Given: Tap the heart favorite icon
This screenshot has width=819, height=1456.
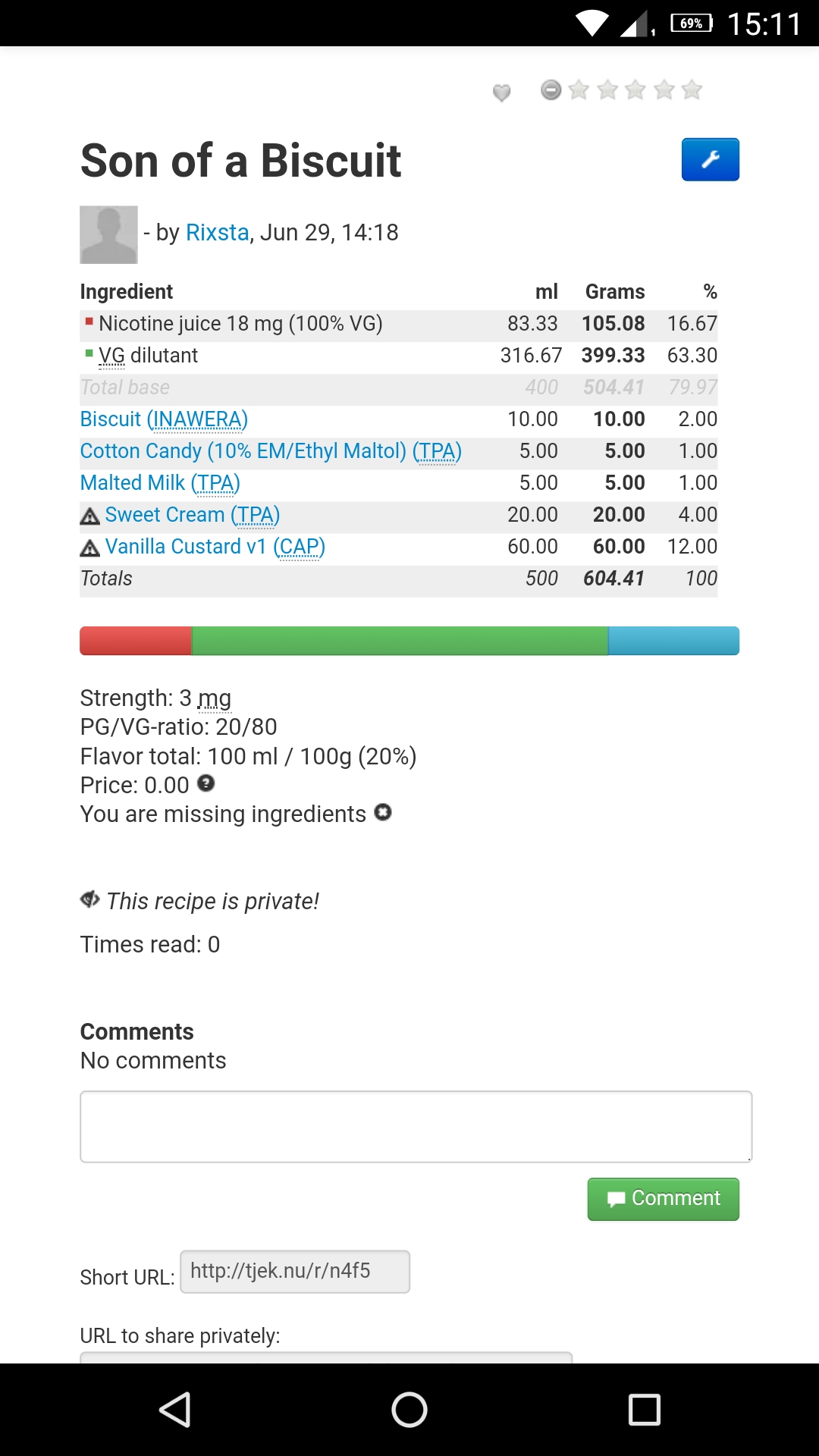Looking at the screenshot, I should [501, 93].
